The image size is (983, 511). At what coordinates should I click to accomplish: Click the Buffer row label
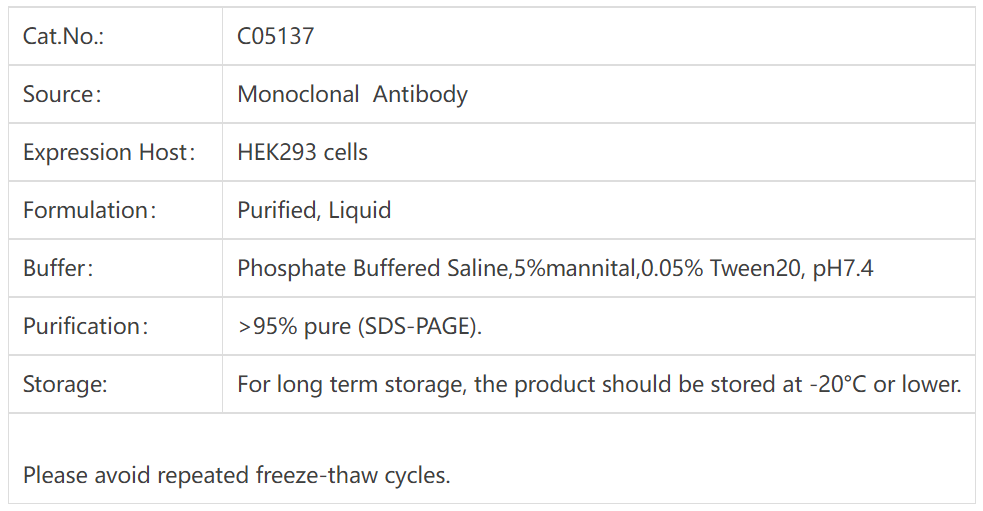(57, 269)
